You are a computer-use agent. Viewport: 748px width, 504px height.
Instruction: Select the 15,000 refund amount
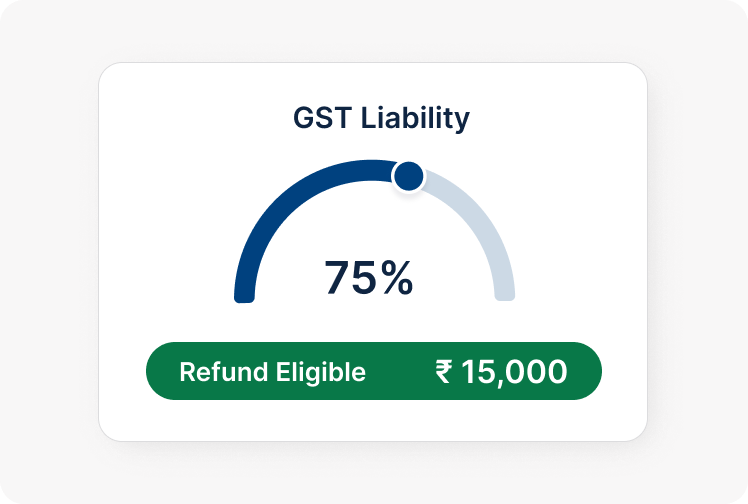(x=514, y=372)
